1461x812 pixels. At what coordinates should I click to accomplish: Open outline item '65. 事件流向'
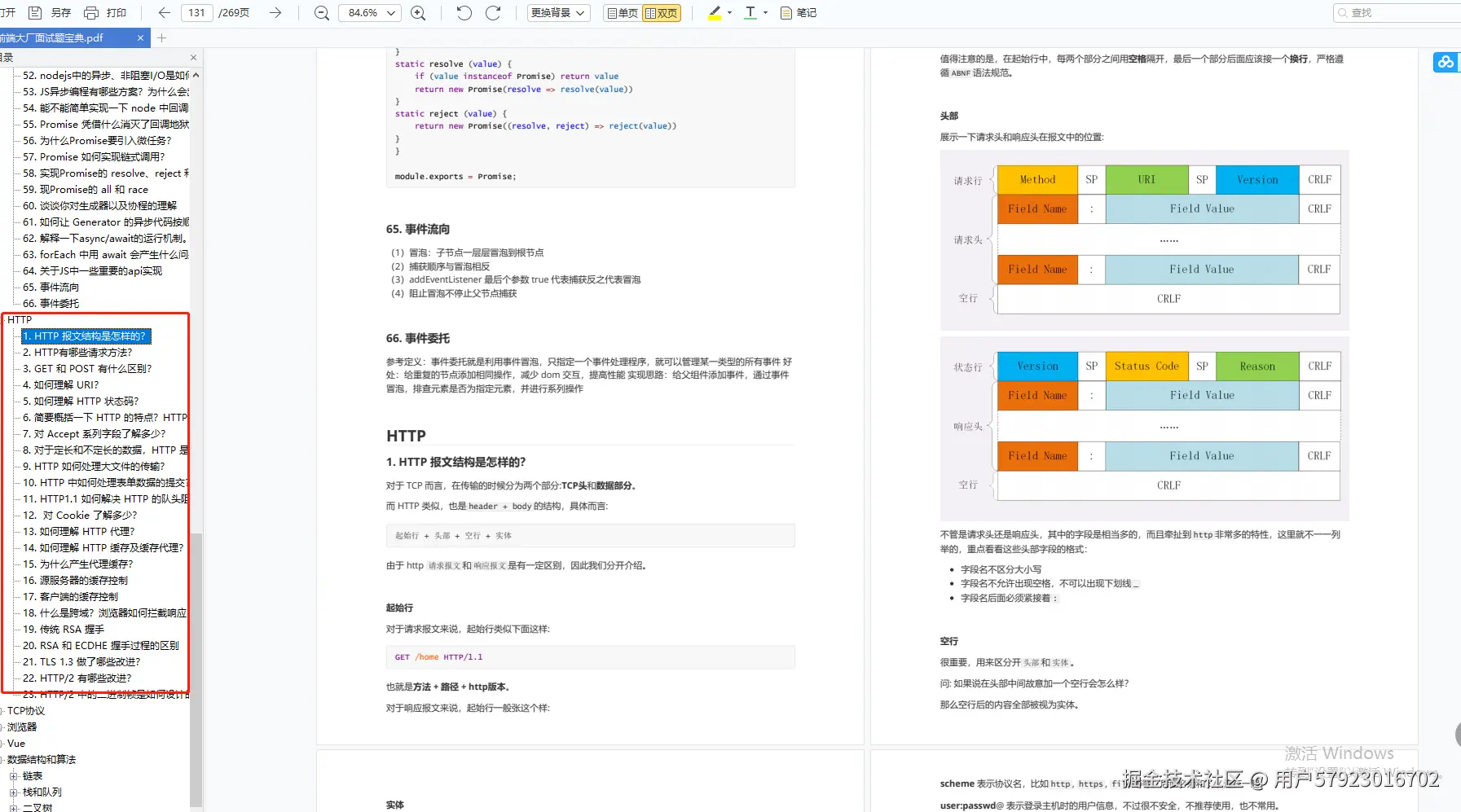point(51,287)
